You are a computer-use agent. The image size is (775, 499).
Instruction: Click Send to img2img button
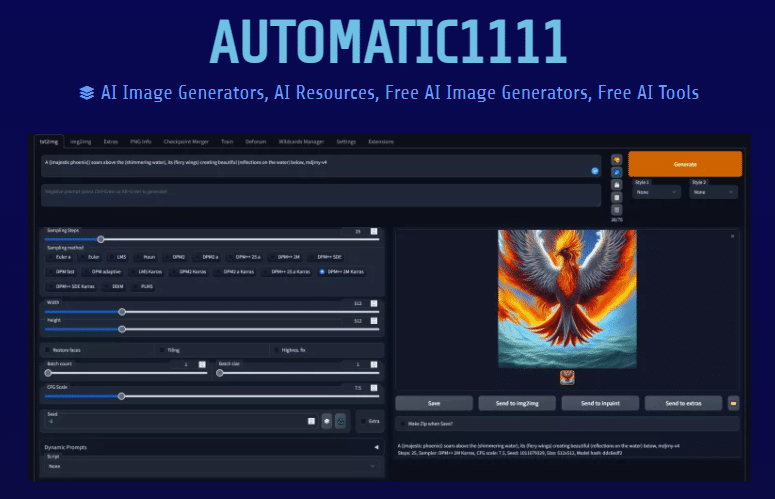517,403
